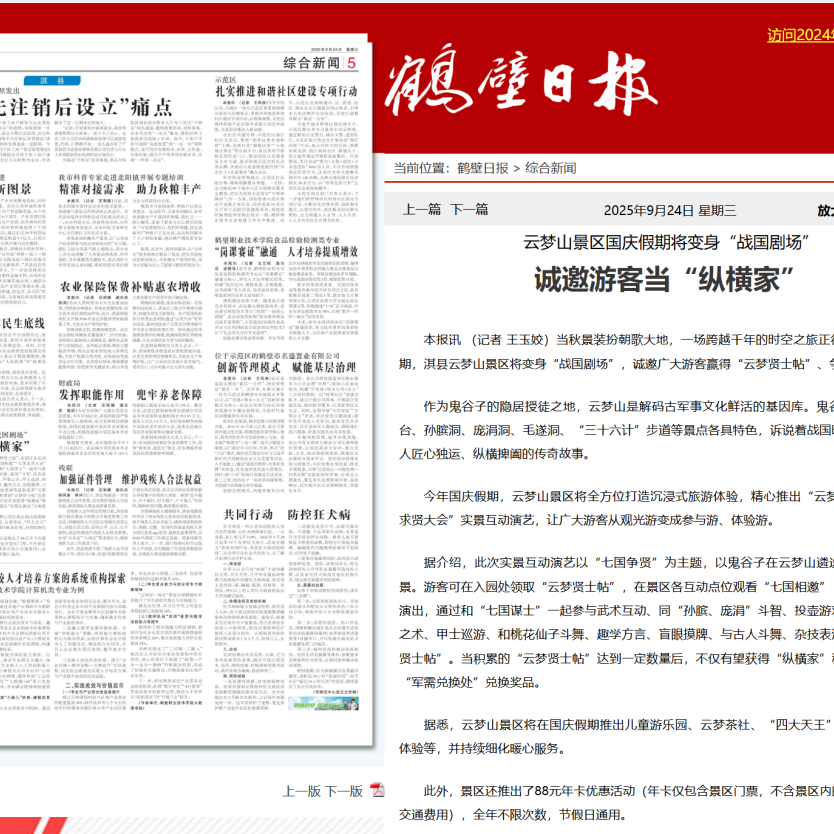
Task: Open 人才培养方案的系统重构探索 article on page
Action: (63, 578)
